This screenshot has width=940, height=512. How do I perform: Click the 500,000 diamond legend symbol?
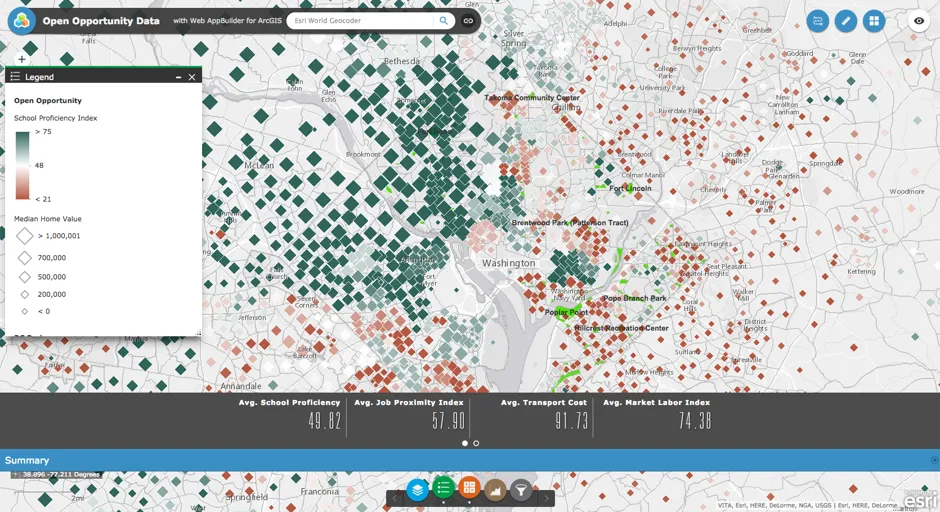point(25,277)
